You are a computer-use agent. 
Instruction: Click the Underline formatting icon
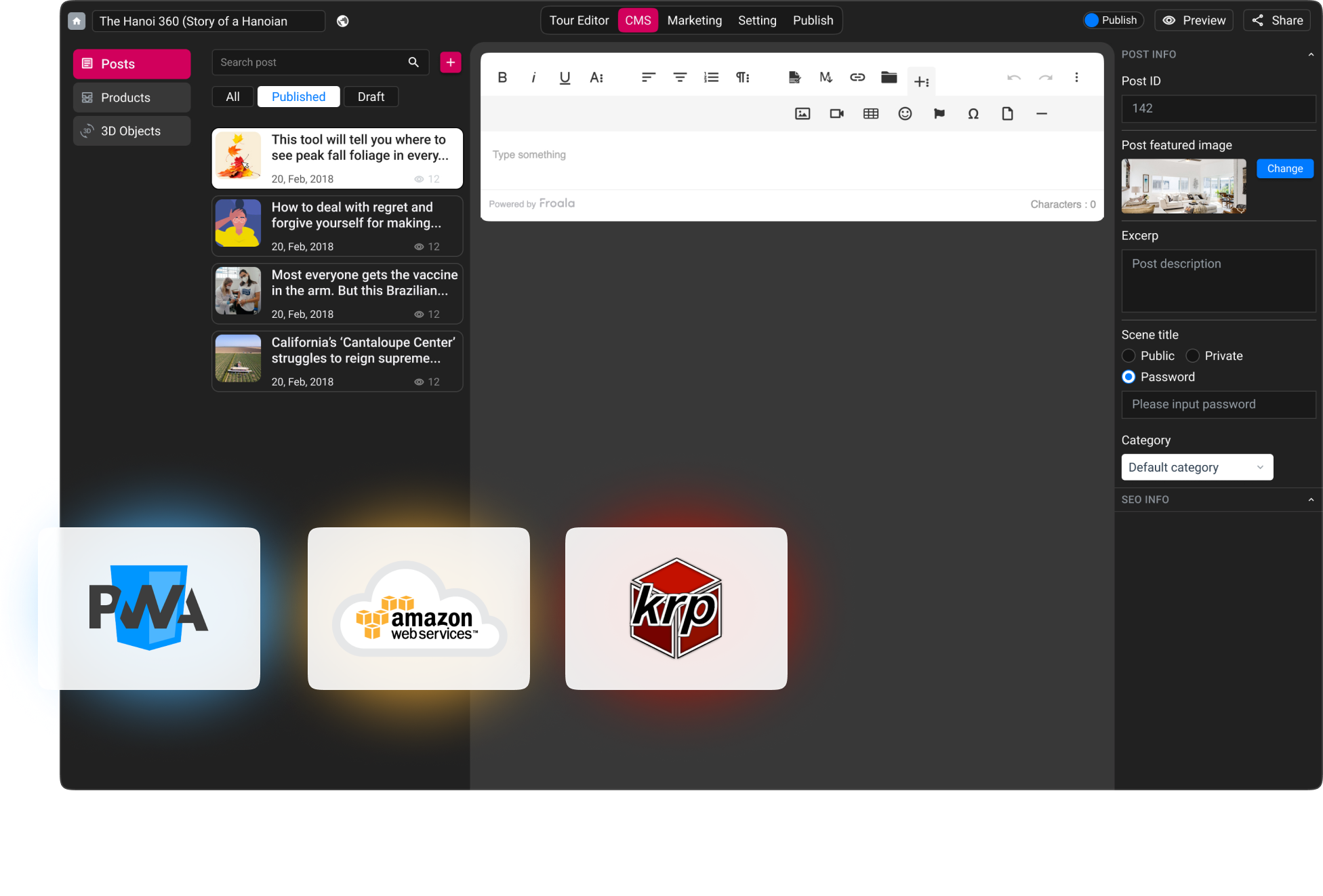(565, 77)
